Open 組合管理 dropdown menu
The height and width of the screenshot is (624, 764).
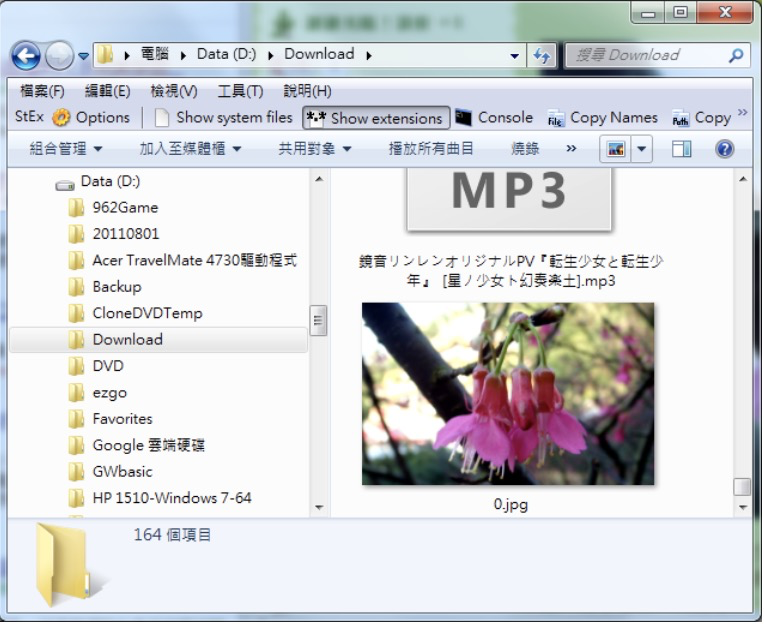(66, 149)
